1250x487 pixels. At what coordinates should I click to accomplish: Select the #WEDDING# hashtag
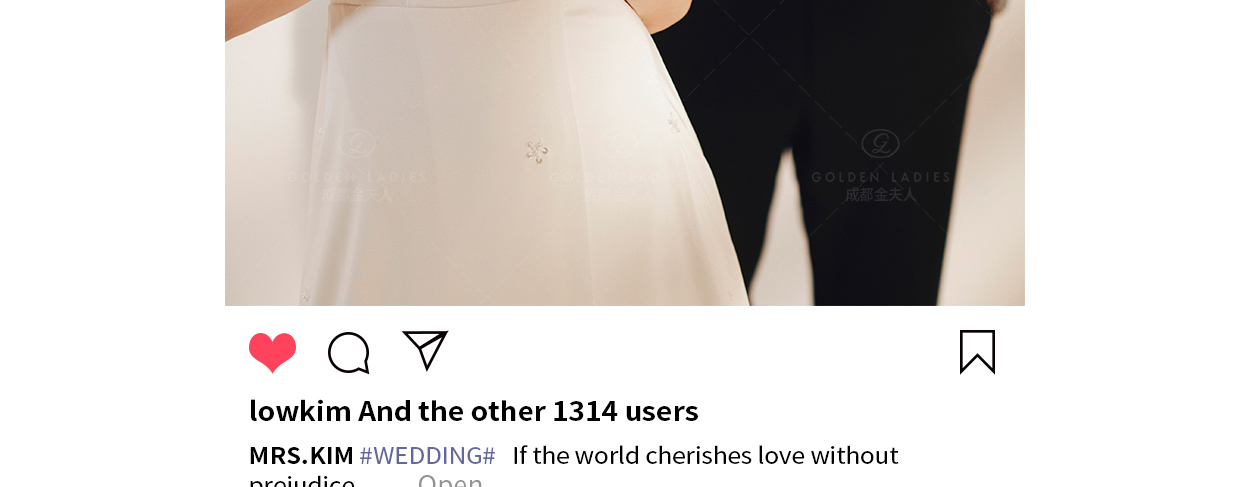(427, 456)
